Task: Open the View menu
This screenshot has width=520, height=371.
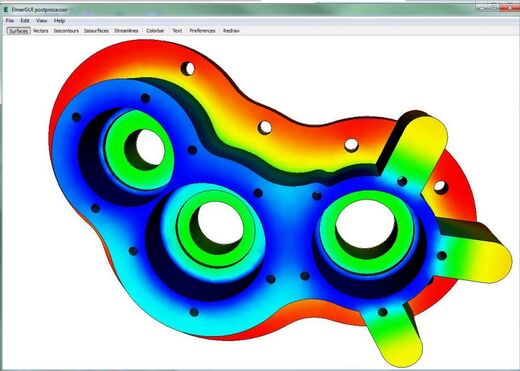Action: point(42,21)
